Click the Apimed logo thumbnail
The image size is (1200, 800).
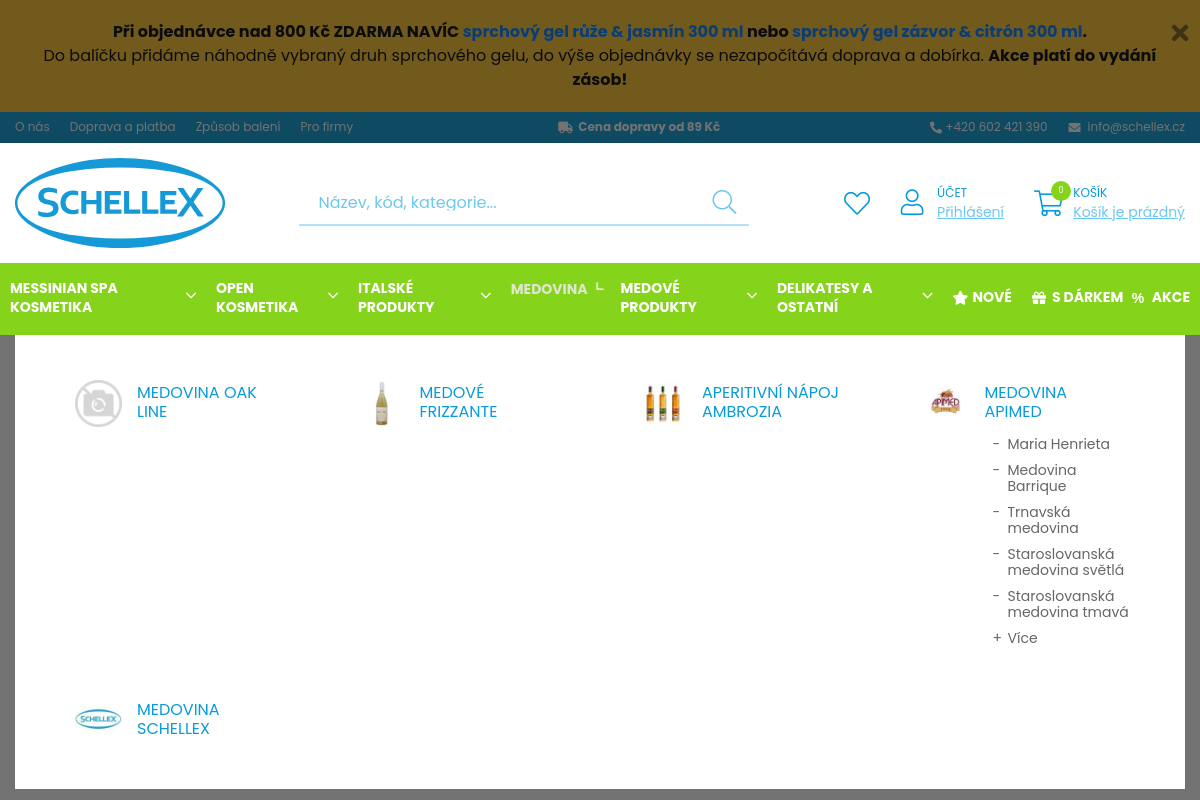click(x=945, y=402)
